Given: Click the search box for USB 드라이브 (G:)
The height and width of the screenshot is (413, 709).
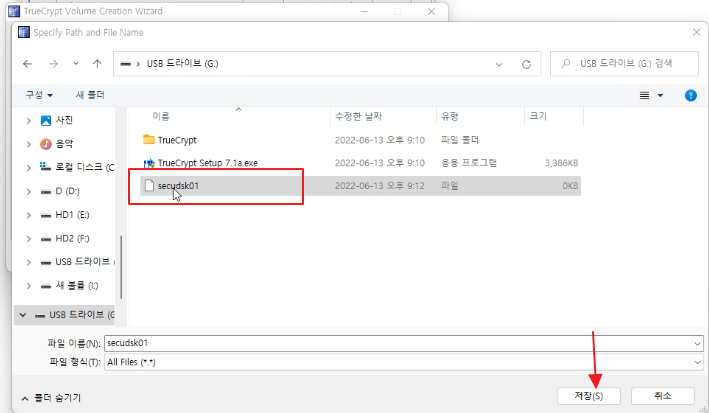Looking at the screenshot, I should tap(624, 64).
